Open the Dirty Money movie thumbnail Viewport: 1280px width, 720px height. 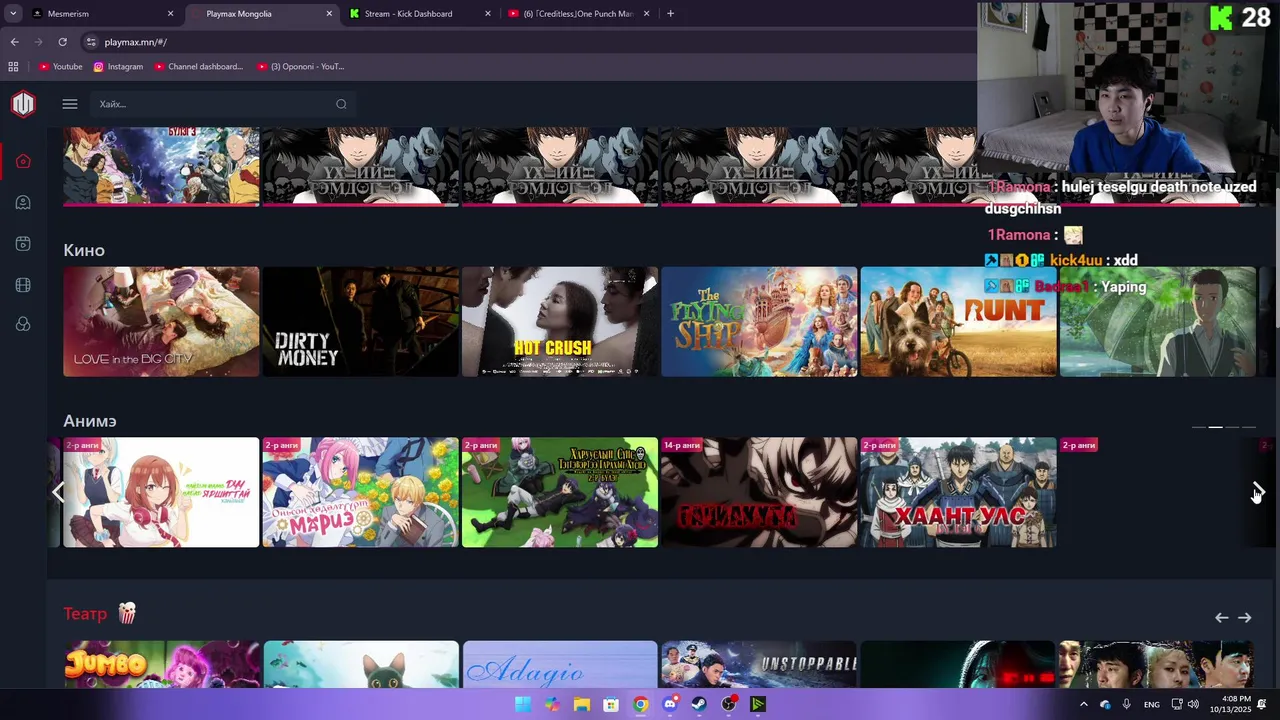(x=360, y=322)
